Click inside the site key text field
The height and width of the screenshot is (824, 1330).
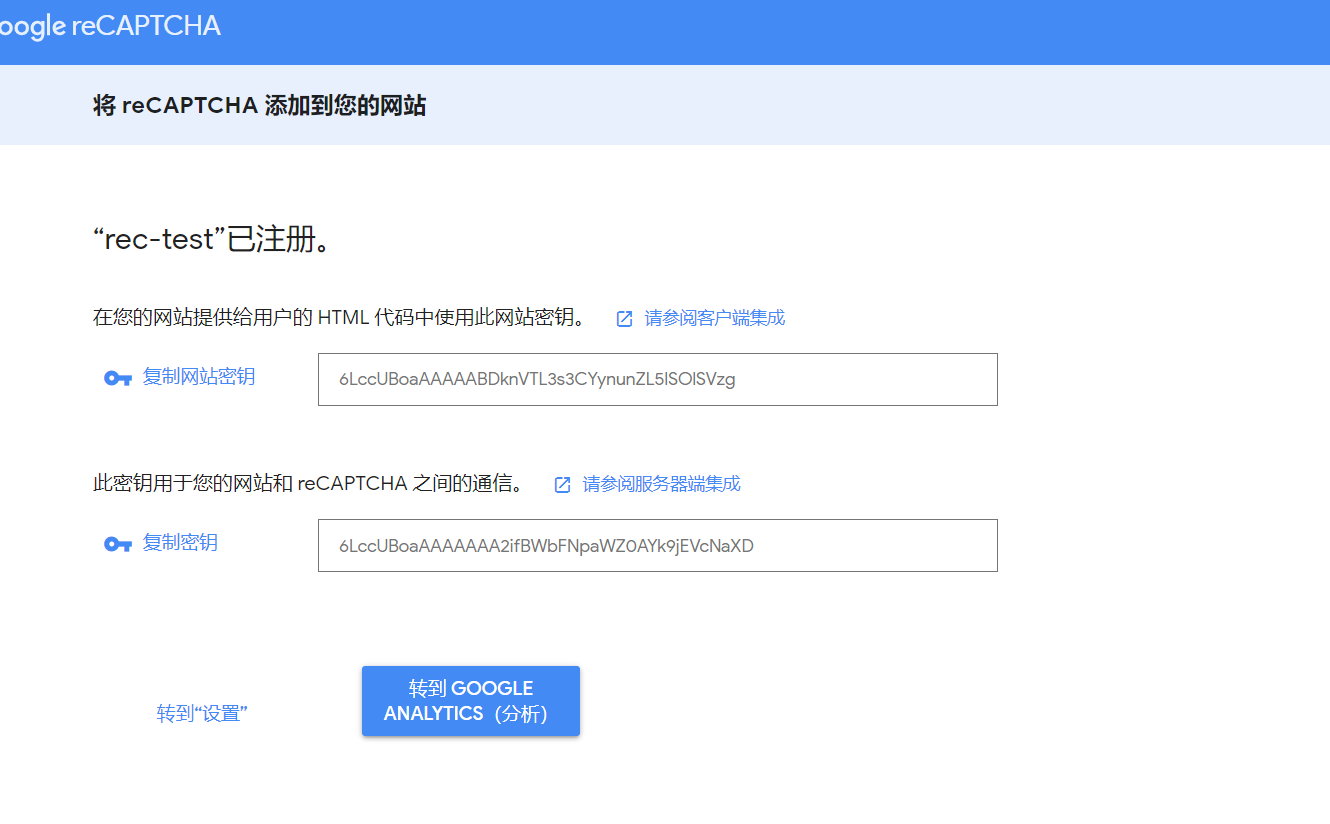tap(657, 380)
